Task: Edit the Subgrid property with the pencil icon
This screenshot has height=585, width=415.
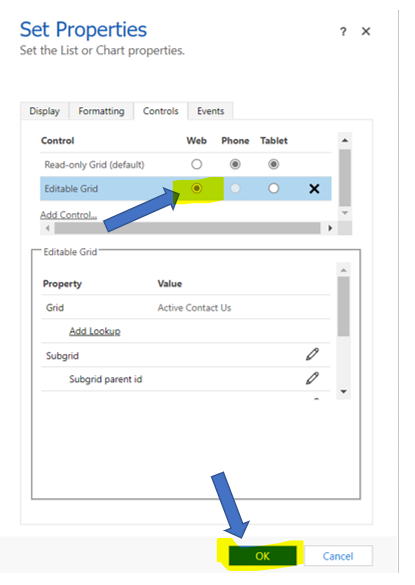Action: [x=312, y=354]
